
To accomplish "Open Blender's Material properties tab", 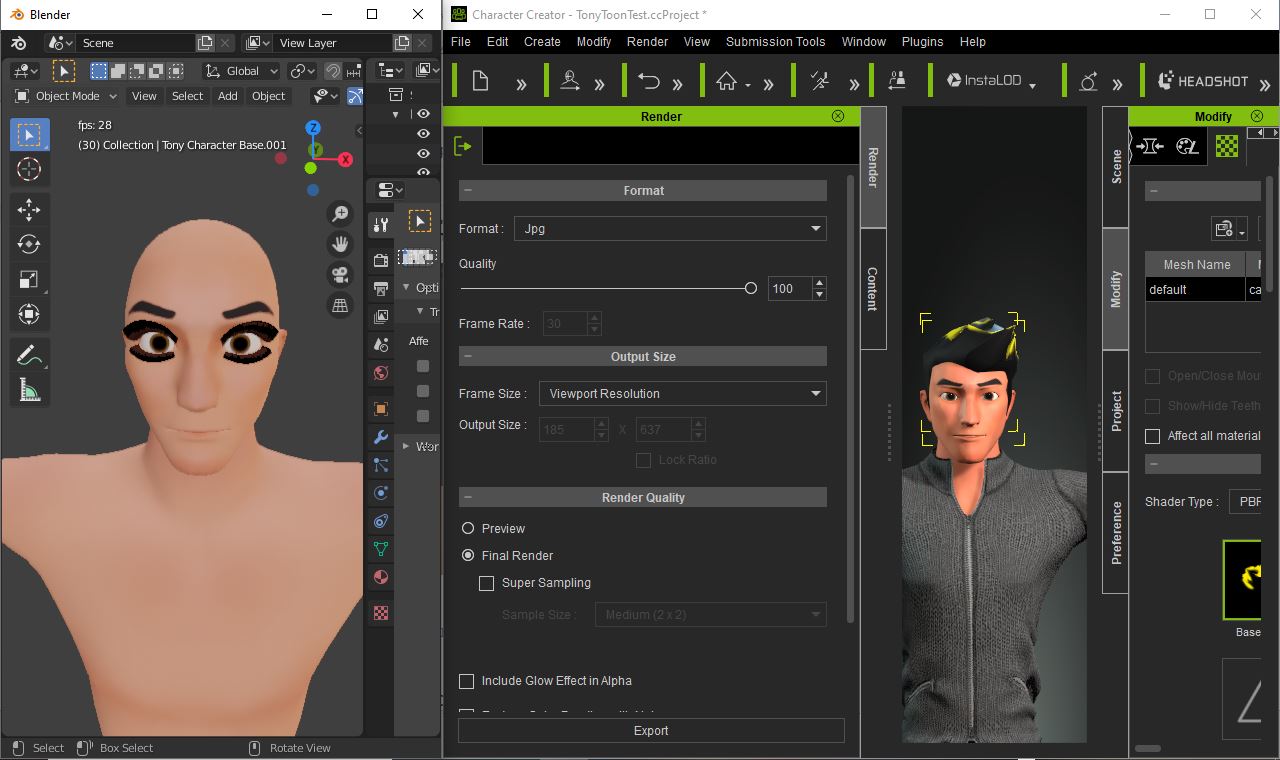I will [x=381, y=577].
